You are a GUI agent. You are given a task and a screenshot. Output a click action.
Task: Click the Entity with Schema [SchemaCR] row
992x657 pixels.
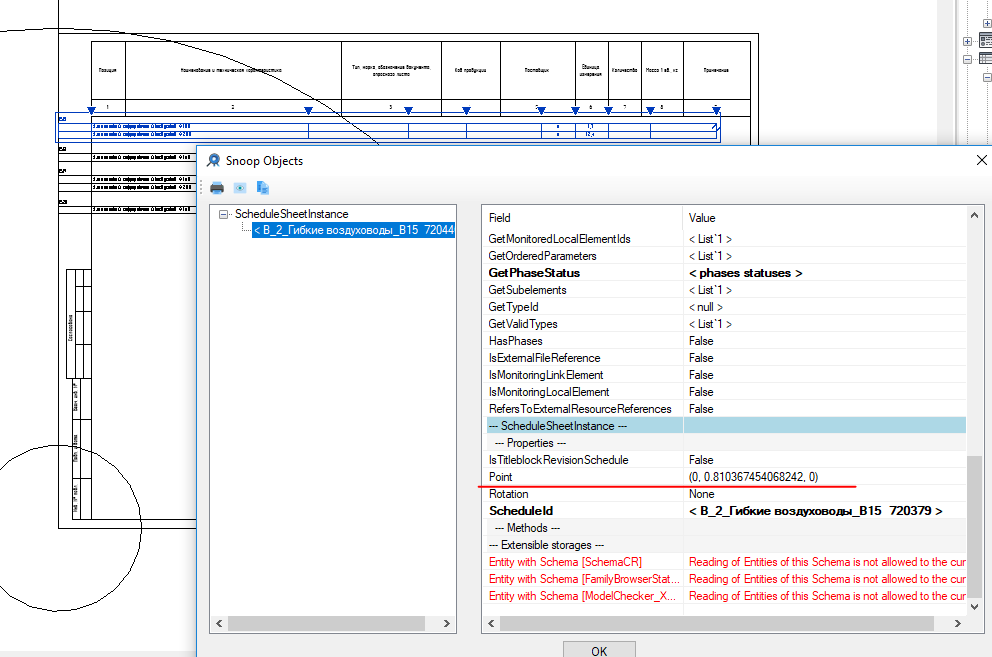tap(726, 562)
